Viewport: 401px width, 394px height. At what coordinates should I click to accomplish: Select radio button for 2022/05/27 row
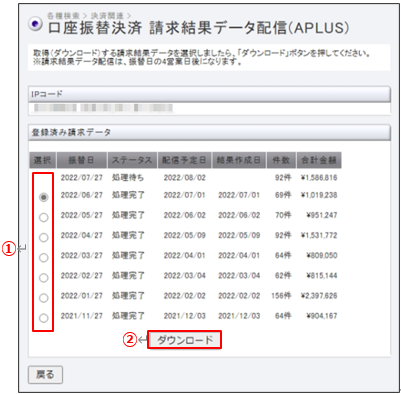(43, 217)
